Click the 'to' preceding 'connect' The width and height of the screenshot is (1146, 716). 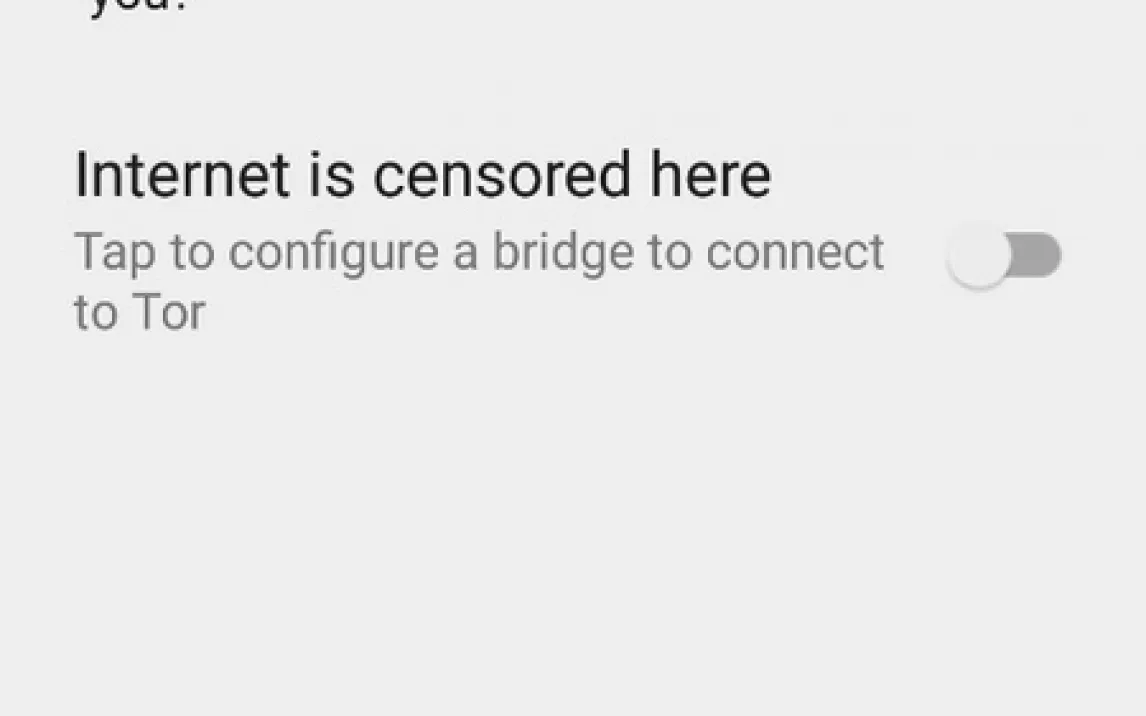point(670,254)
